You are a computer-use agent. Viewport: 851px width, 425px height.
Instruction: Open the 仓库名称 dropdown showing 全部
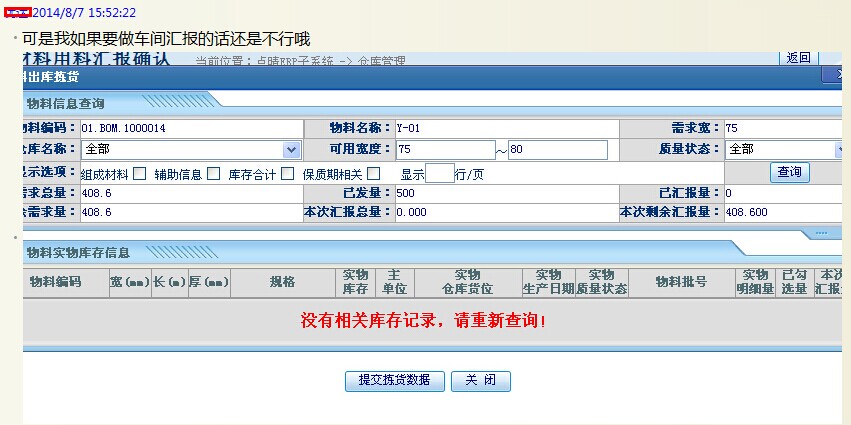(x=190, y=149)
